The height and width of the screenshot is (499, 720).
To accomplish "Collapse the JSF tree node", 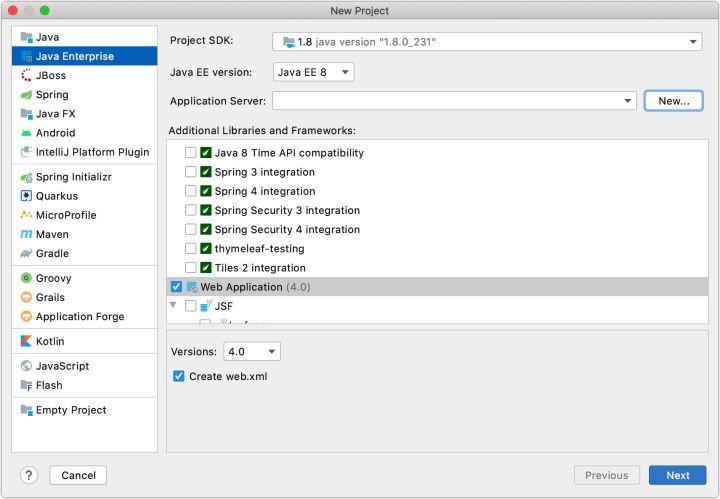I will [x=173, y=305].
